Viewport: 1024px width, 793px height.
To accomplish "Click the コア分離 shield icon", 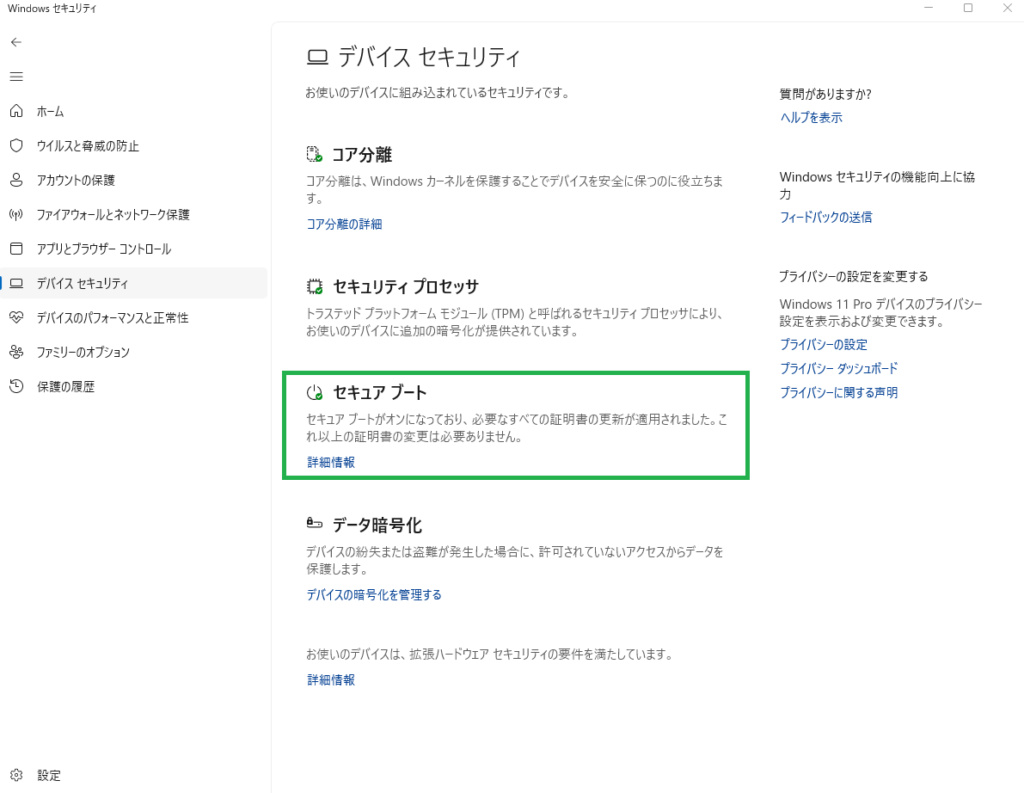I will 312,154.
